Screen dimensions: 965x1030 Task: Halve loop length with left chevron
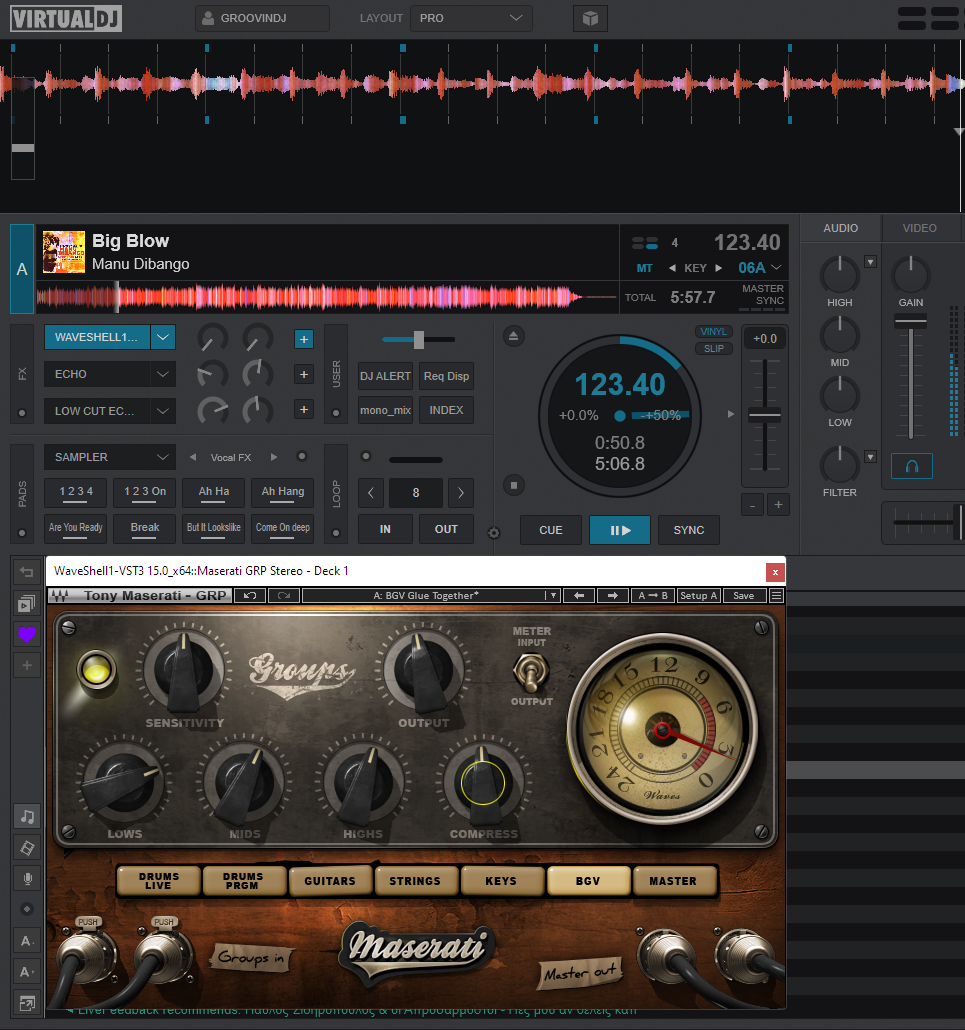370,493
